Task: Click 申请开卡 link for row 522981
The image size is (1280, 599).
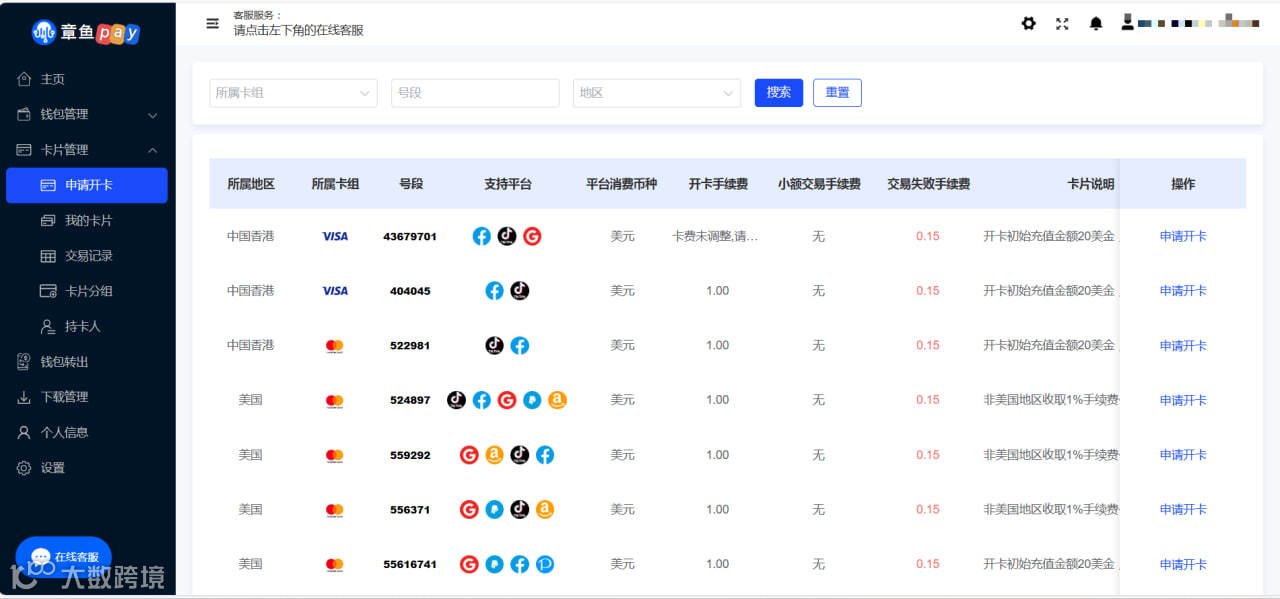Action: [x=1183, y=346]
